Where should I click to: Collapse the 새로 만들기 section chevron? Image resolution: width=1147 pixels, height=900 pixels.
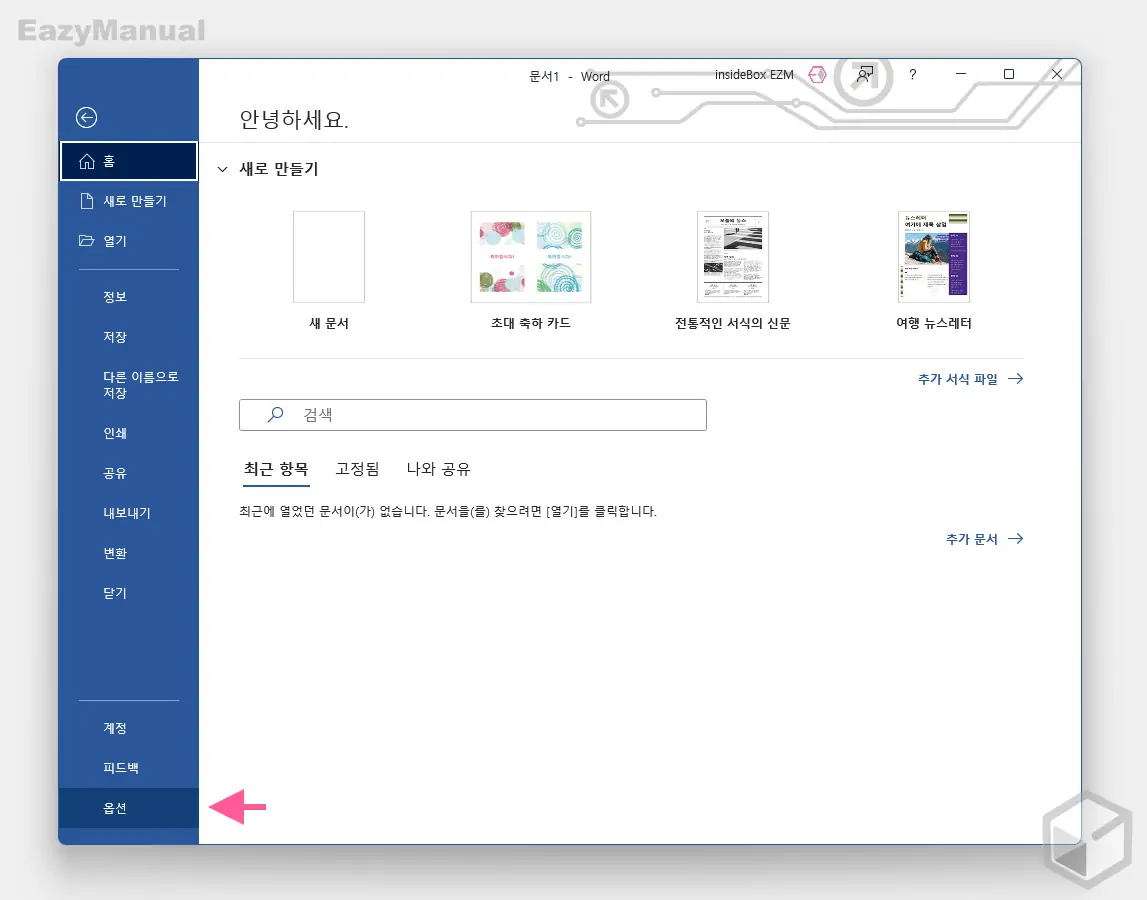click(222, 169)
